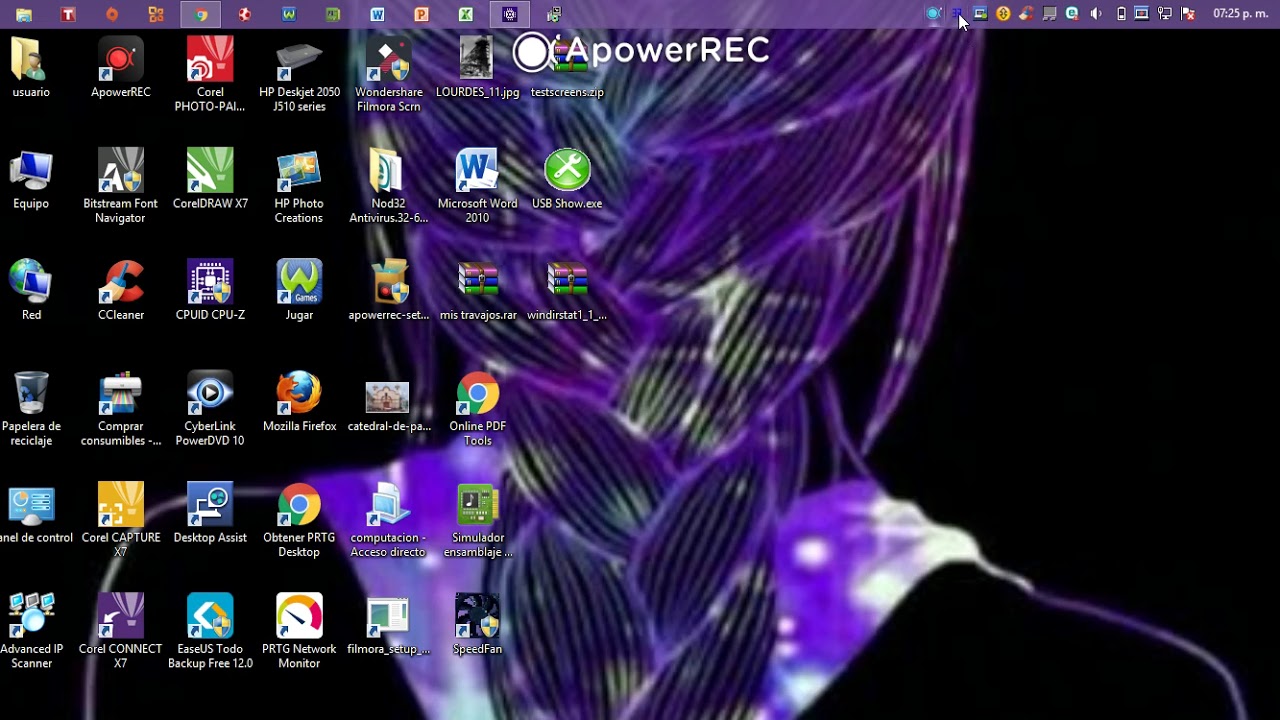Click the volume speaker tray icon

click(x=1096, y=14)
